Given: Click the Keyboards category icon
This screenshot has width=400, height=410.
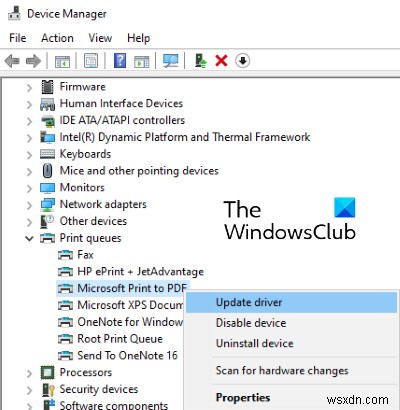Looking at the screenshot, I should 47,154.
